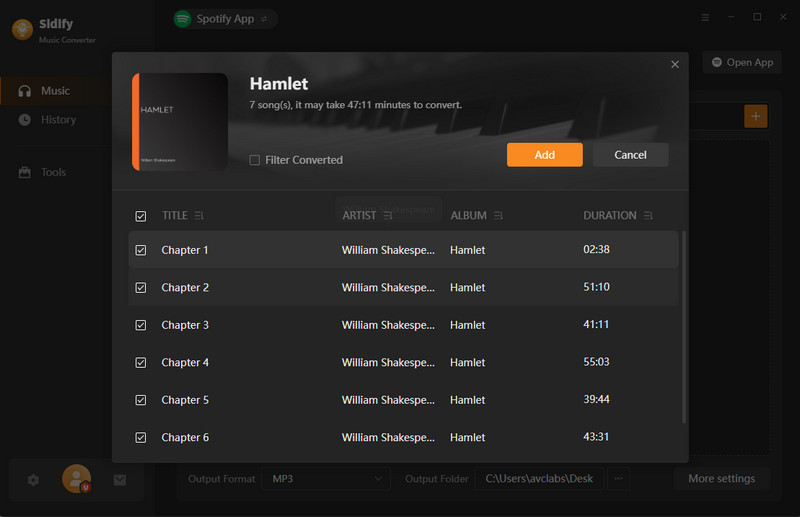Sort by the ALBUM column sort icon
Image resolution: width=800 pixels, height=517 pixels.
(498, 216)
